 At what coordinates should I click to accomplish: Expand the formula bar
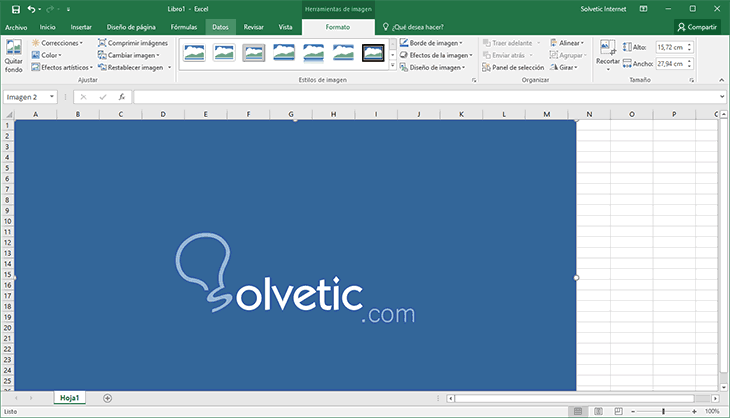point(722,97)
